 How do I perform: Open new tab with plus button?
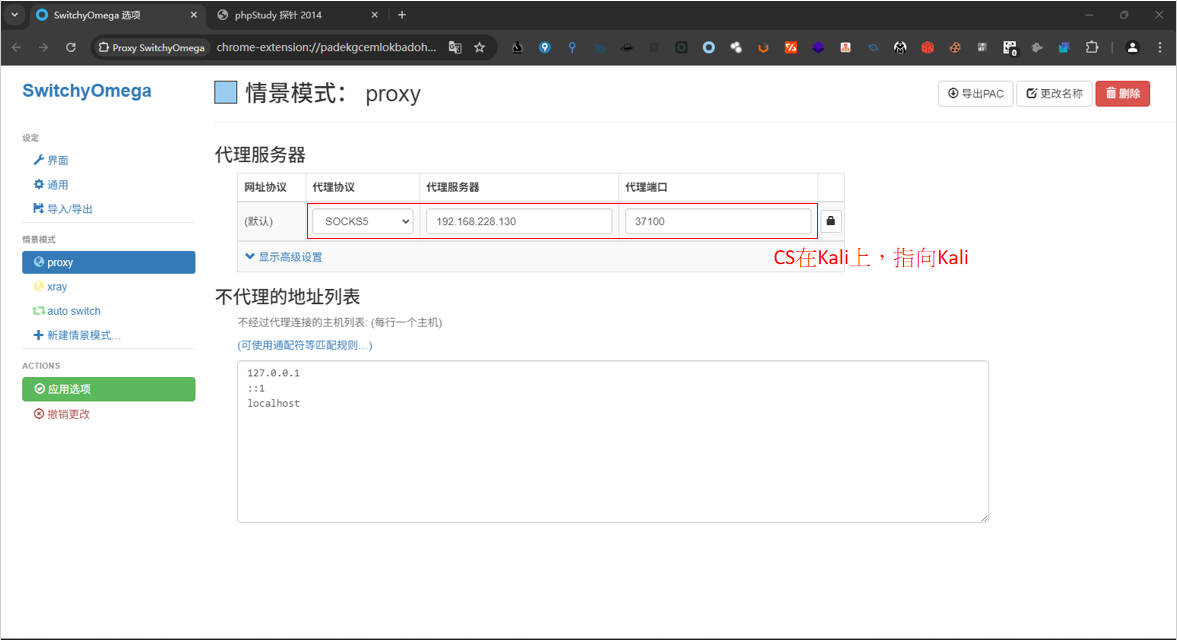[402, 14]
